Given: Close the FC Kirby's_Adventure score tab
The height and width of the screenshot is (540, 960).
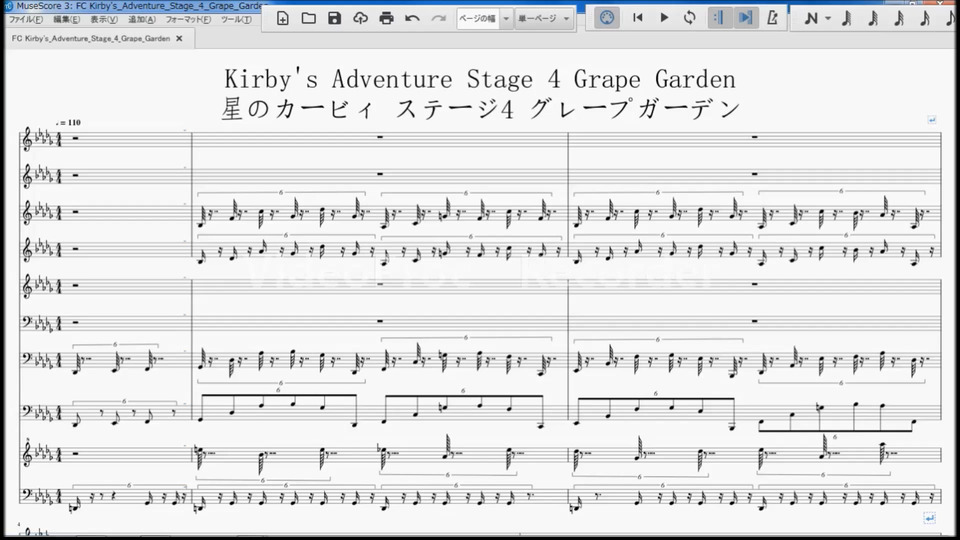Looking at the screenshot, I should click(179, 38).
